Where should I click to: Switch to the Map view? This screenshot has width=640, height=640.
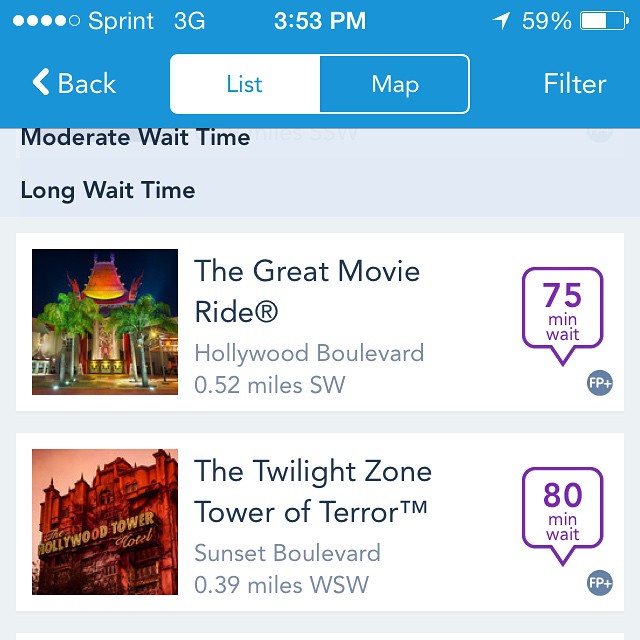[394, 84]
